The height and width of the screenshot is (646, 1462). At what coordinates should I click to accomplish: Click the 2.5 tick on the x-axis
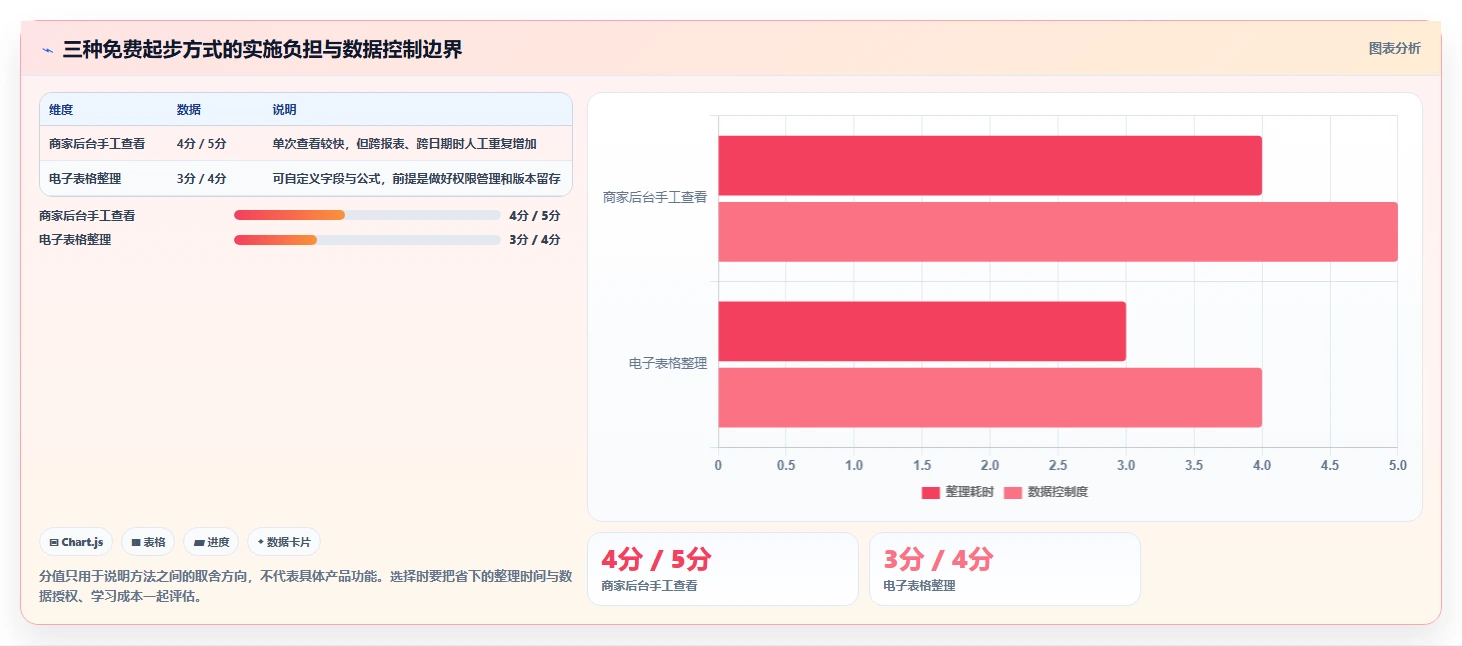(1058, 465)
